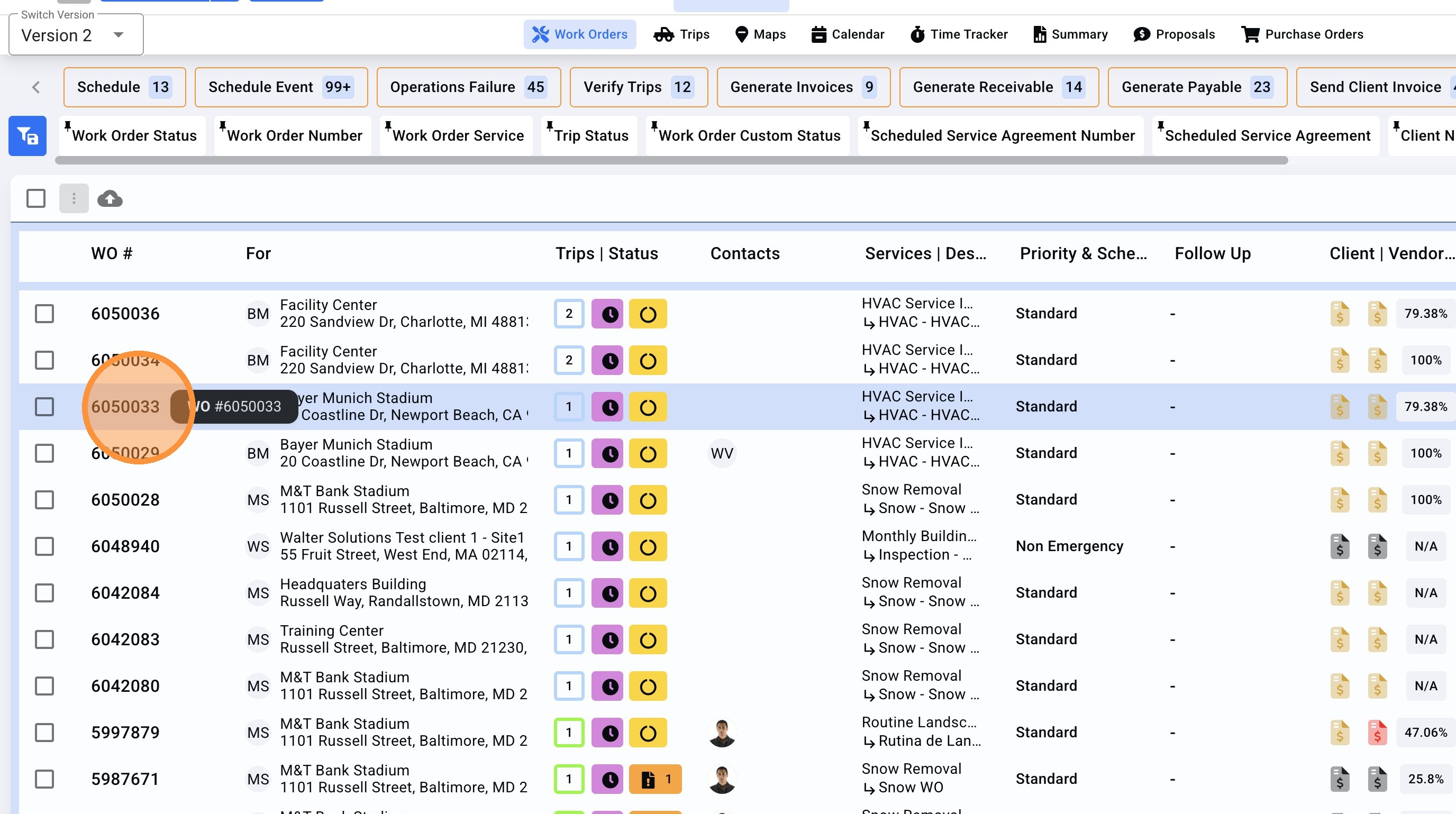1456x814 pixels.
Task: Click the cloud upload icon
Action: pyautogui.click(x=110, y=199)
